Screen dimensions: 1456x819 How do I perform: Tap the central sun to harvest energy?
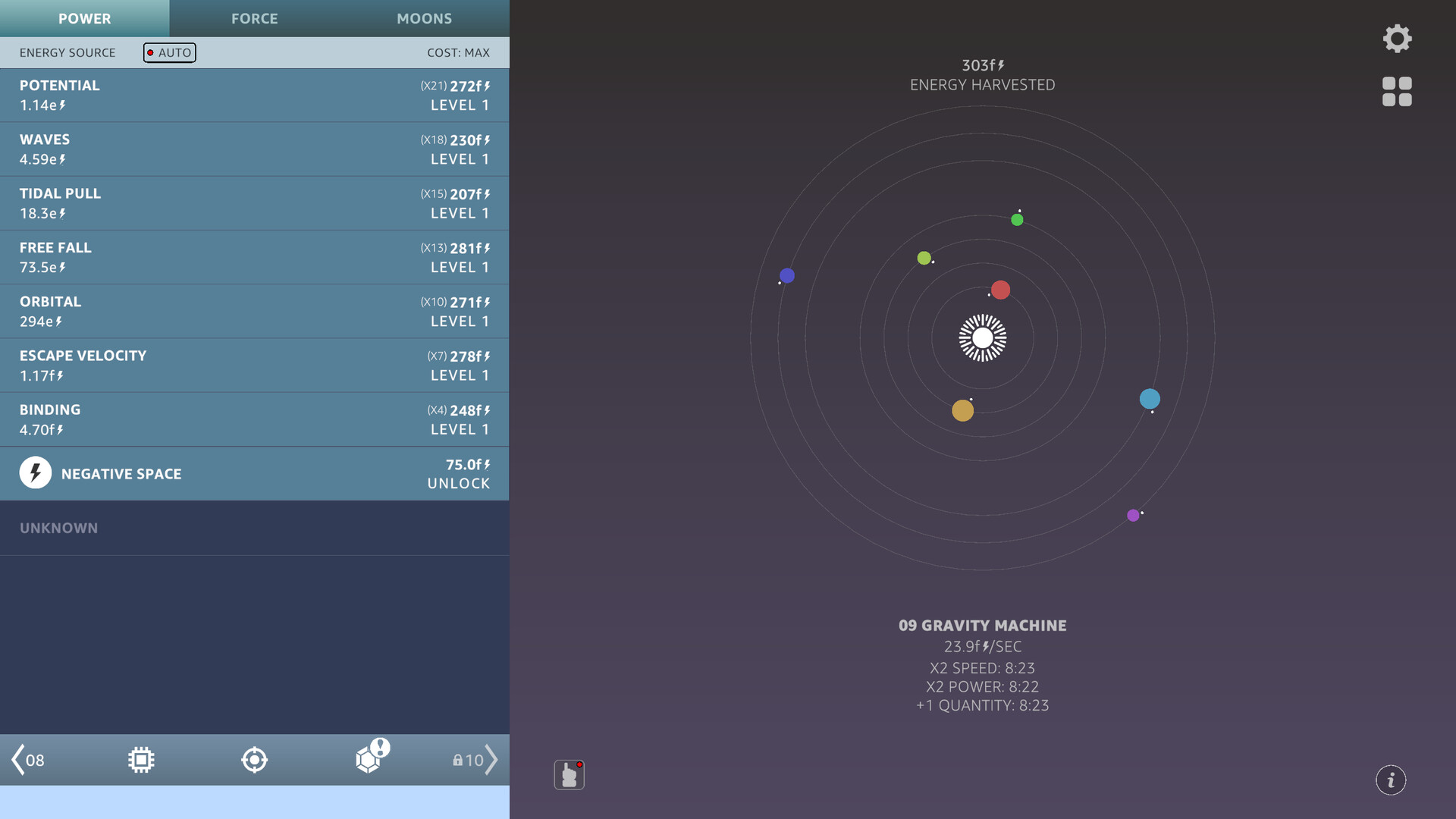(x=982, y=337)
